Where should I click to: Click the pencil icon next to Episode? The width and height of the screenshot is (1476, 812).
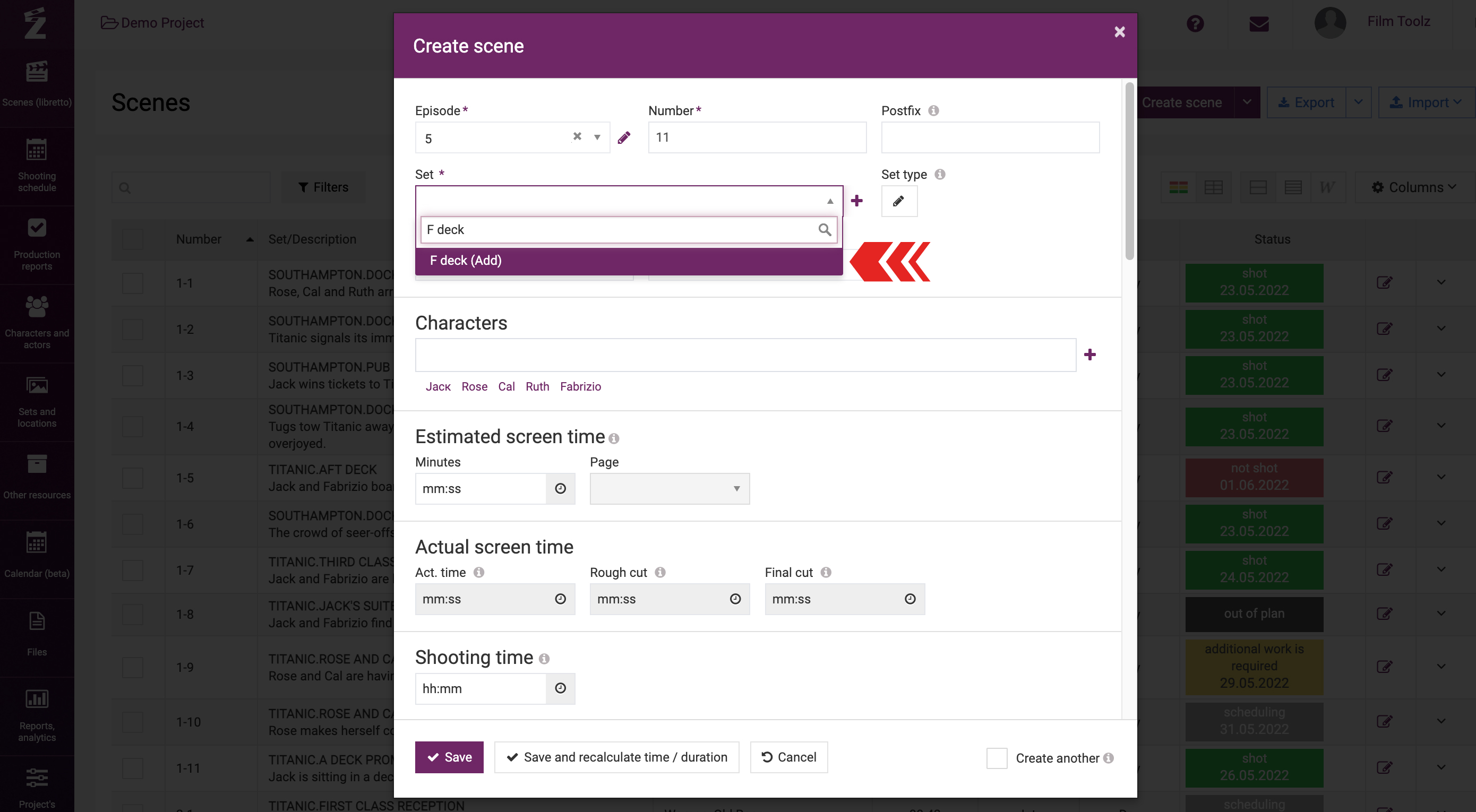(624, 137)
